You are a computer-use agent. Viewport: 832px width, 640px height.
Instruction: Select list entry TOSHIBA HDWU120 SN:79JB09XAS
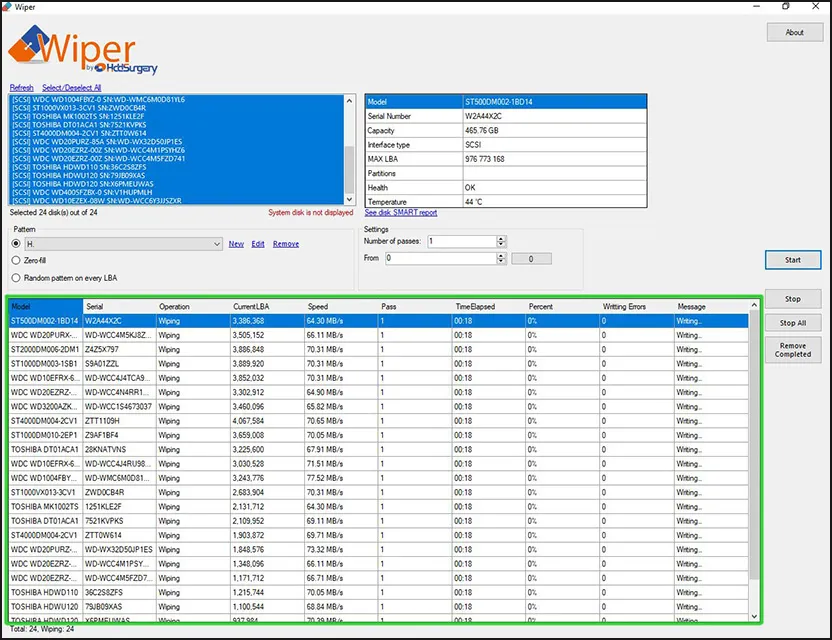pyautogui.click(x=177, y=176)
